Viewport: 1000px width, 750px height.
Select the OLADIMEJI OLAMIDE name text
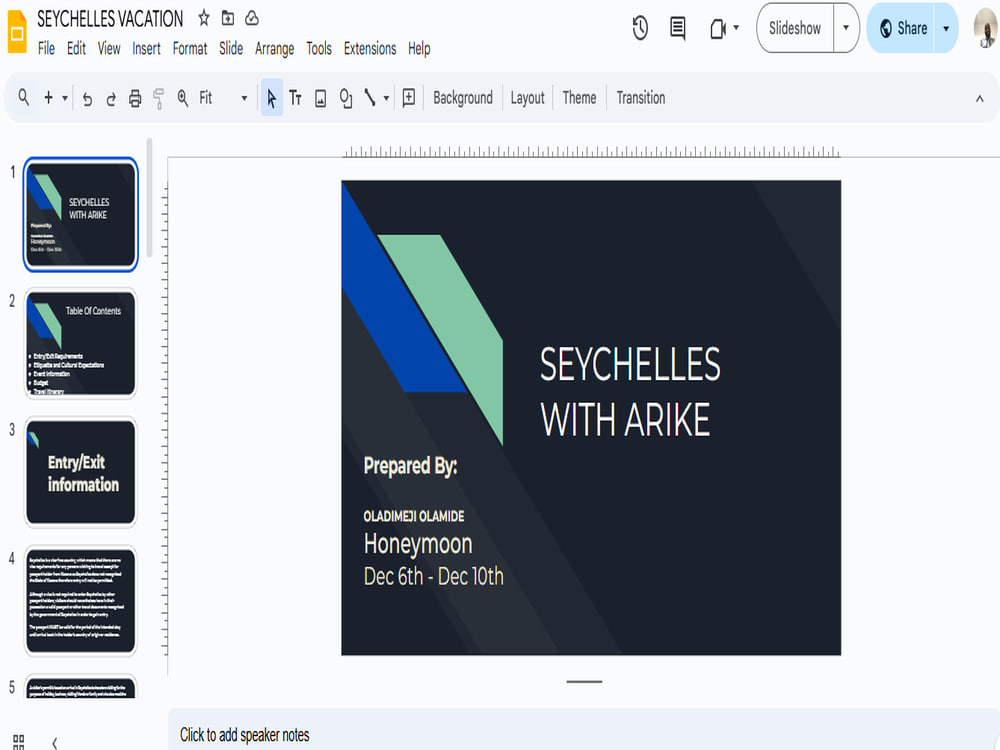pyautogui.click(x=414, y=516)
